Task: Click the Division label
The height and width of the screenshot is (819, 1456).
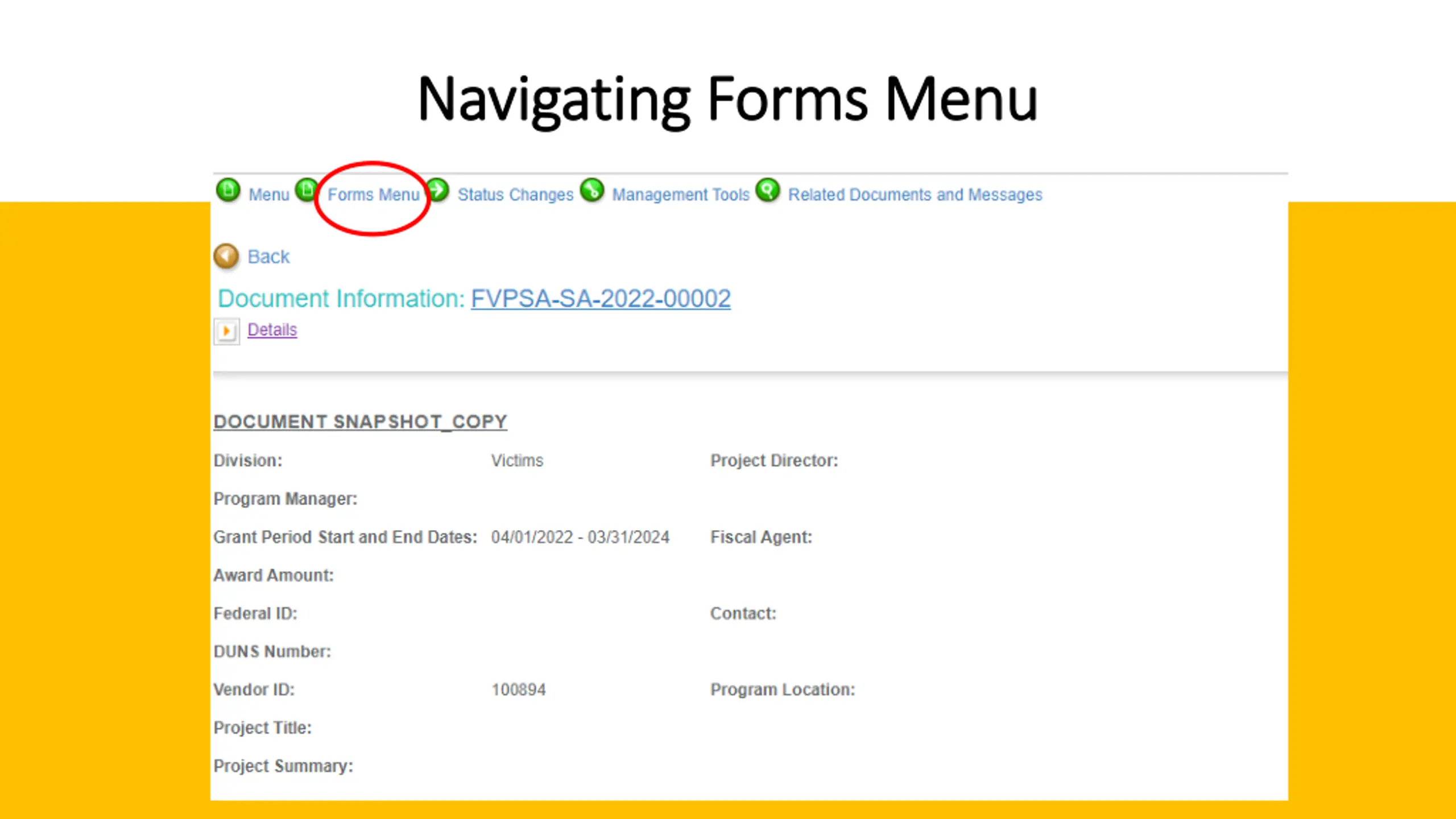Action: (247, 461)
